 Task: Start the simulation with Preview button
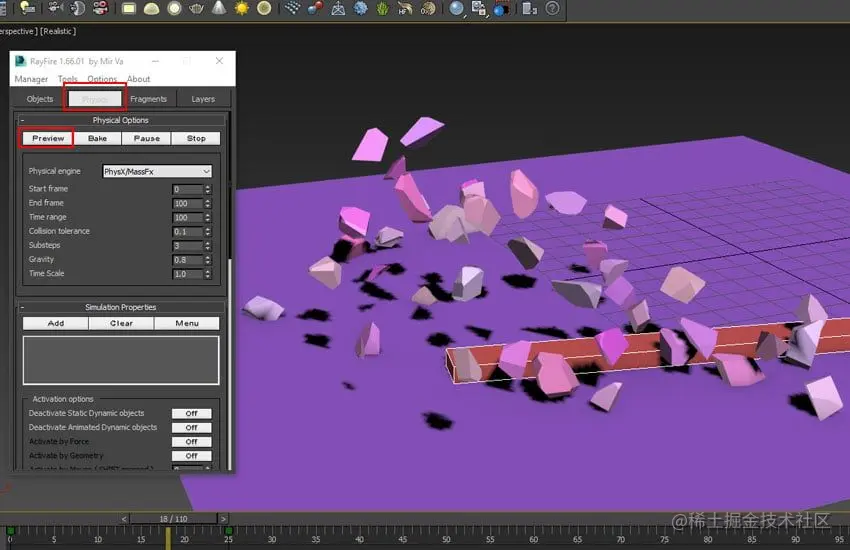pyautogui.click(x=48, y=139)
